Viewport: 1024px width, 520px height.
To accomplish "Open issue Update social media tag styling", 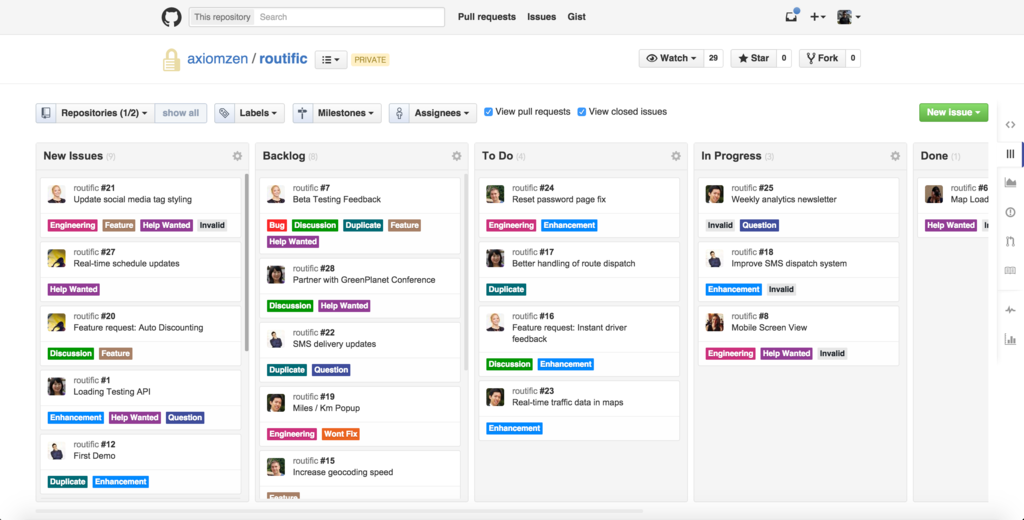I will click(x=133, y=200).
